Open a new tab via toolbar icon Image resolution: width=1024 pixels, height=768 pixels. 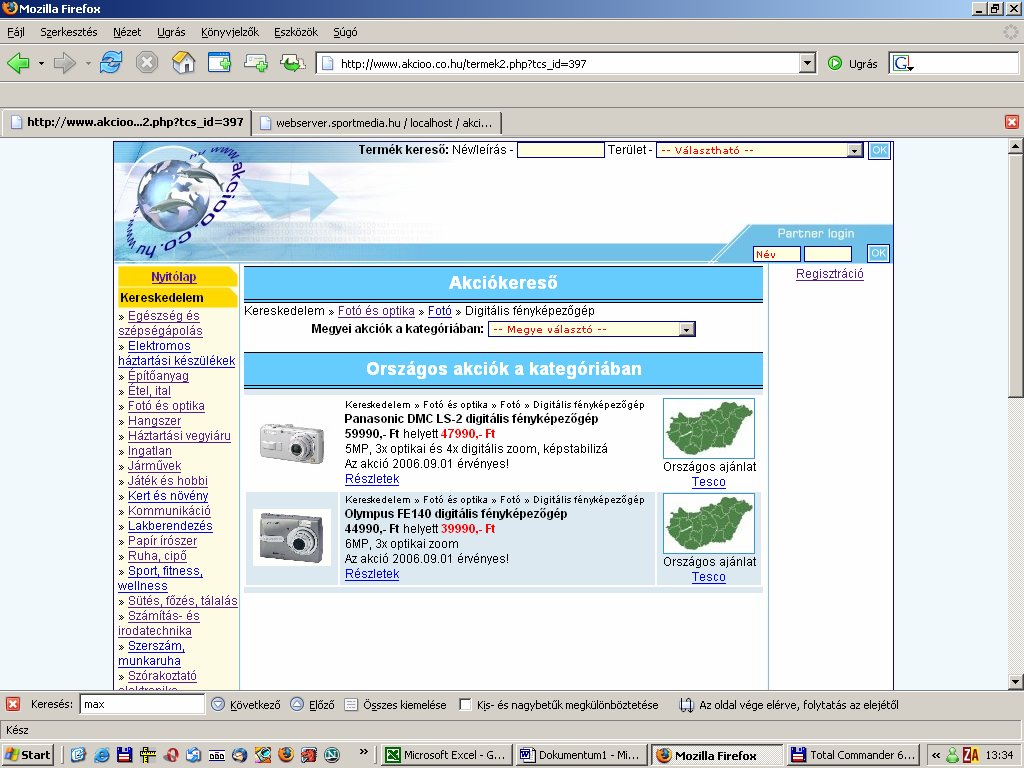pyautogui.click(x=256, y=63)
